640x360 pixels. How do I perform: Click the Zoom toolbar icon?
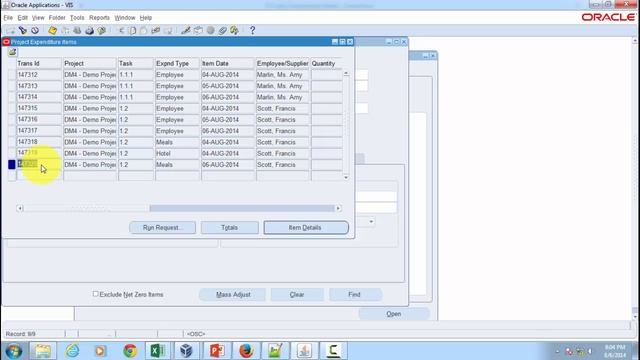coord(198,30)
